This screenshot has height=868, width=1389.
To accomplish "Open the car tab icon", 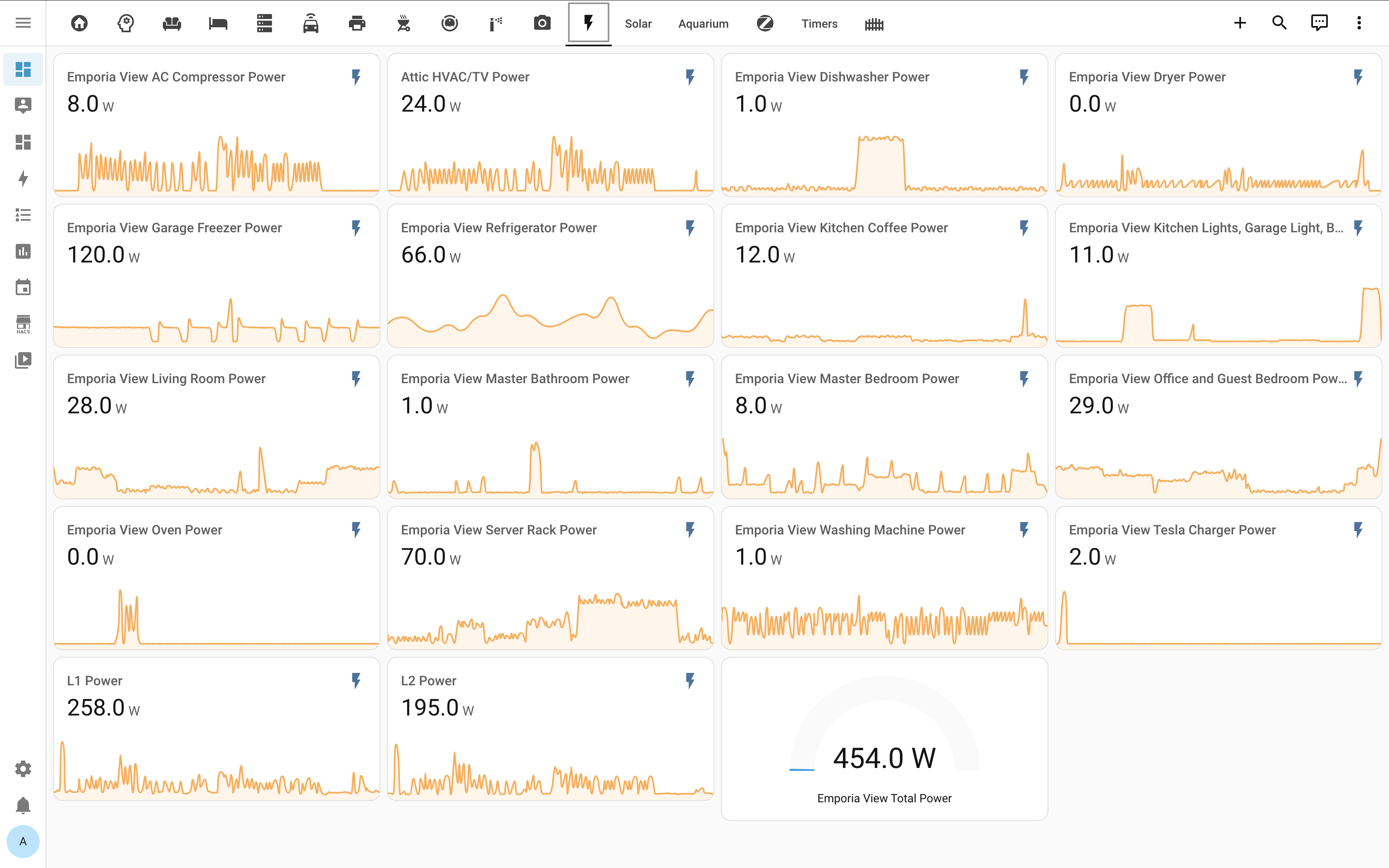I will (x=310, y=24).
